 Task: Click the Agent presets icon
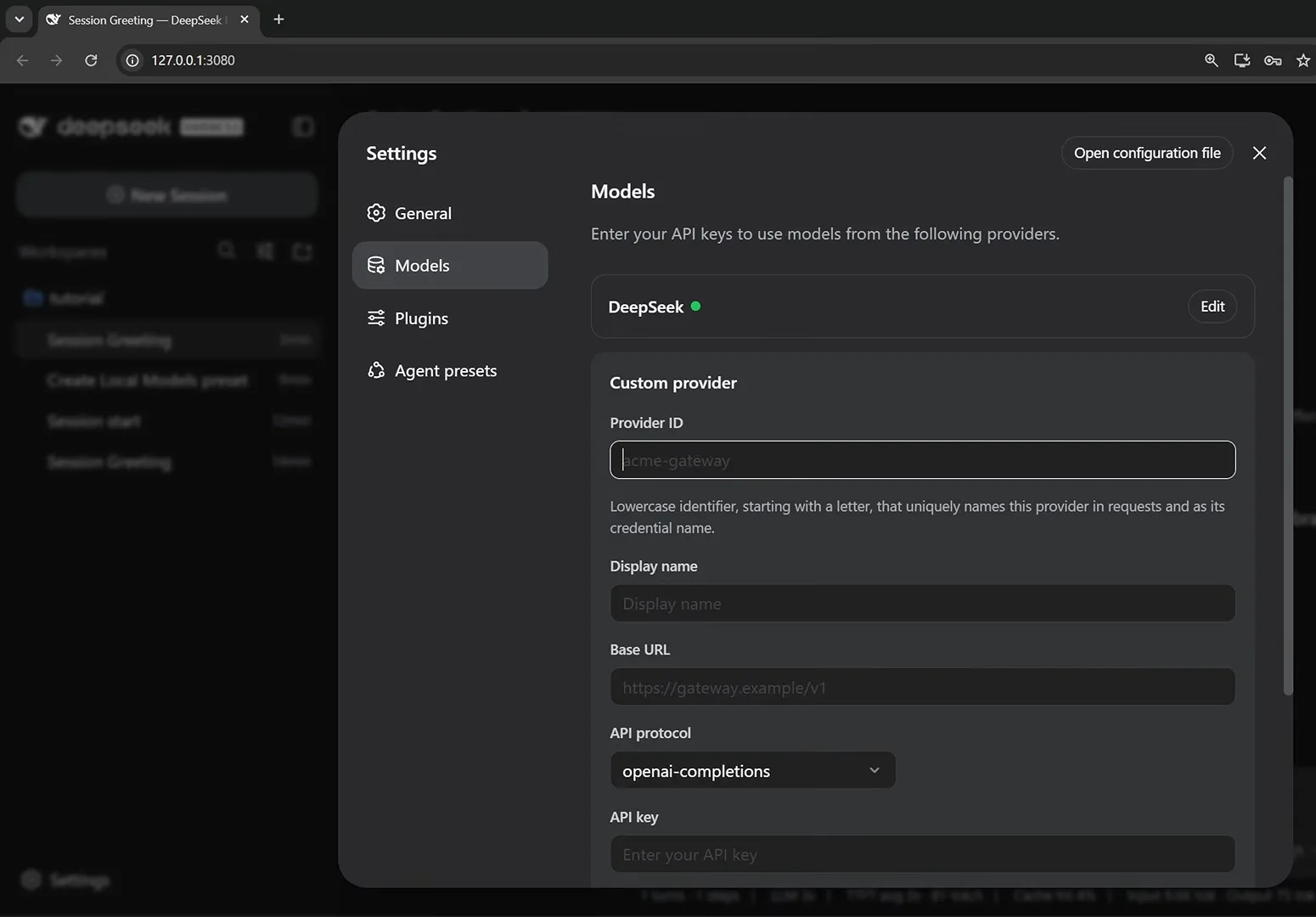coord(376,370)
